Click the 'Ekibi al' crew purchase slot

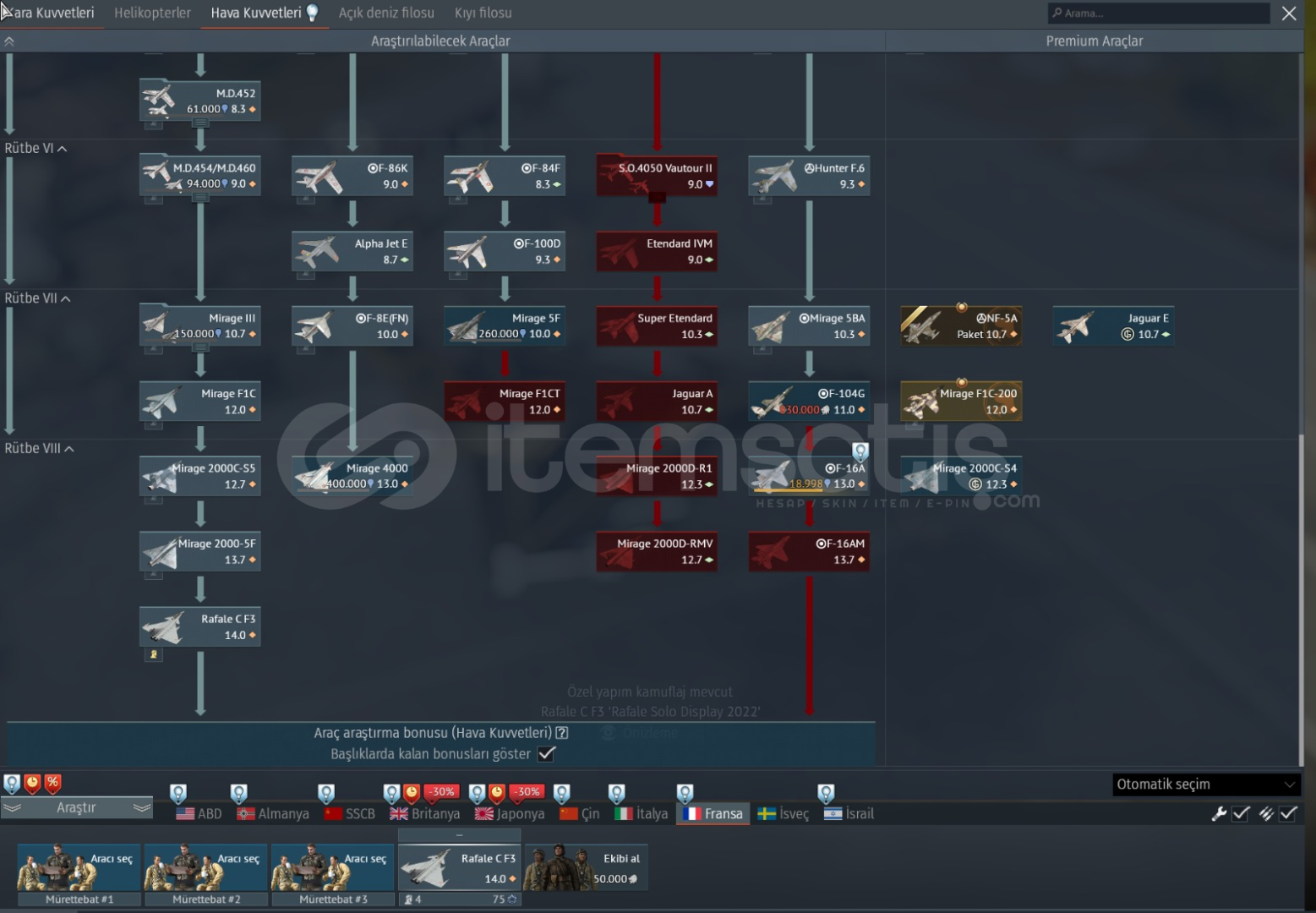(585, 867)
